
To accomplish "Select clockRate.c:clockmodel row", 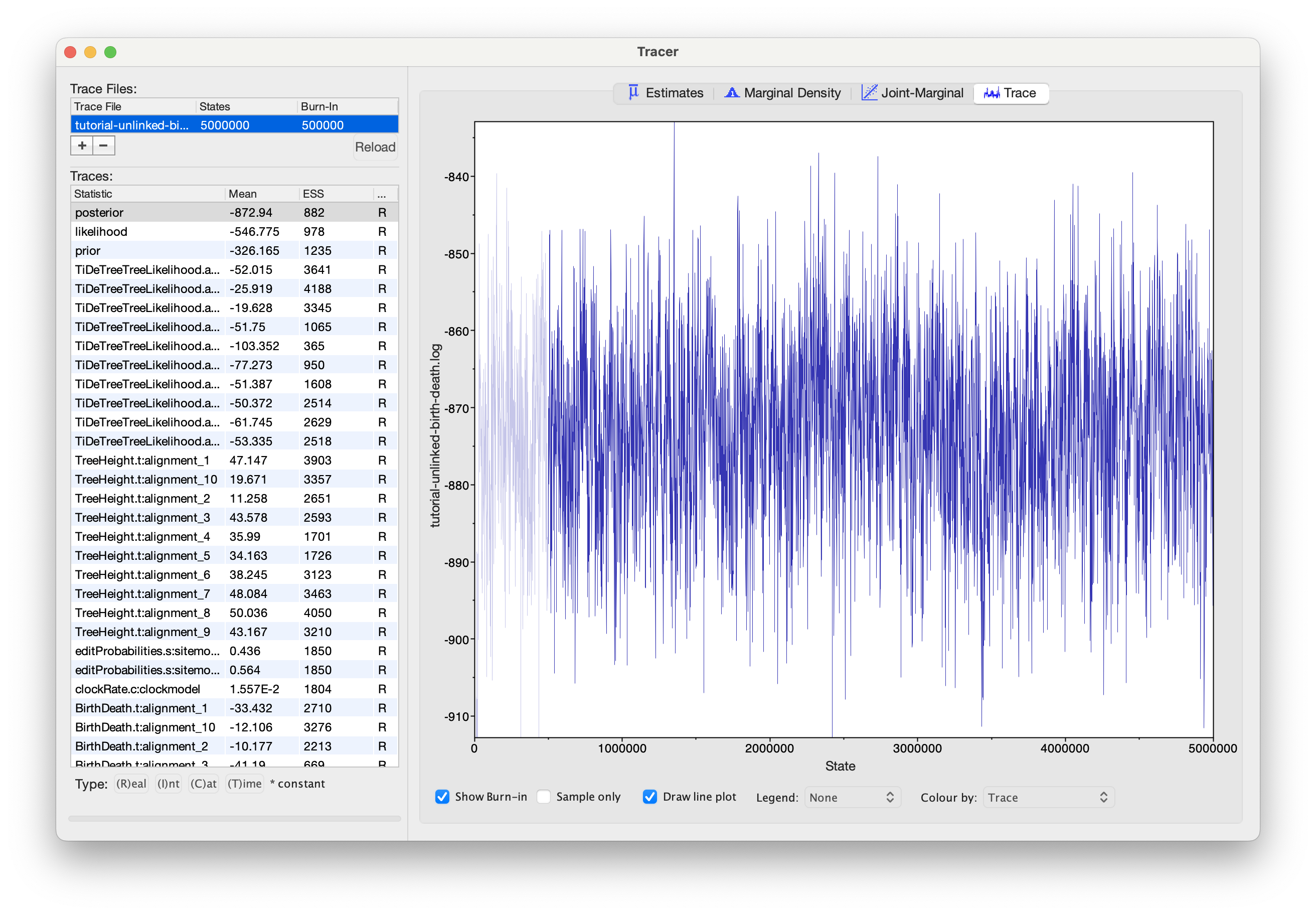I will click(x=234, y=689).
